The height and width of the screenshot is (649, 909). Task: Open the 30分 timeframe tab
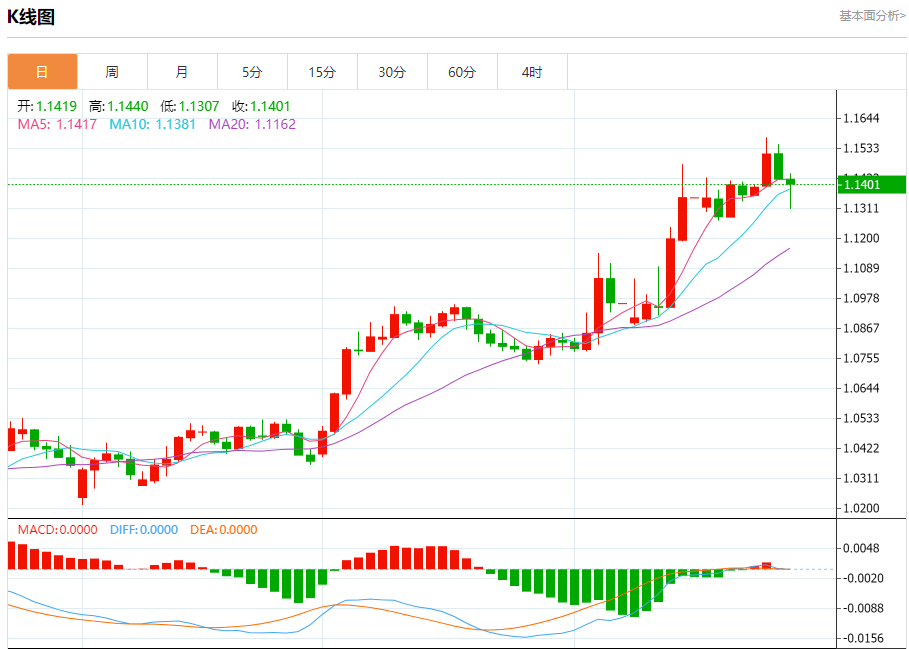click(393, 72)
